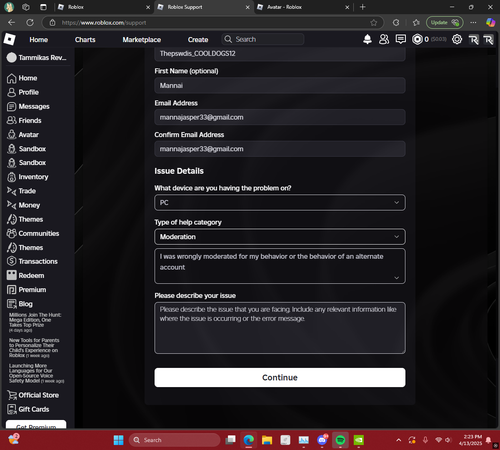The height and width of the screenshot is (450, 500).
Task: Open a new browser tab
Action: (363, 7)
